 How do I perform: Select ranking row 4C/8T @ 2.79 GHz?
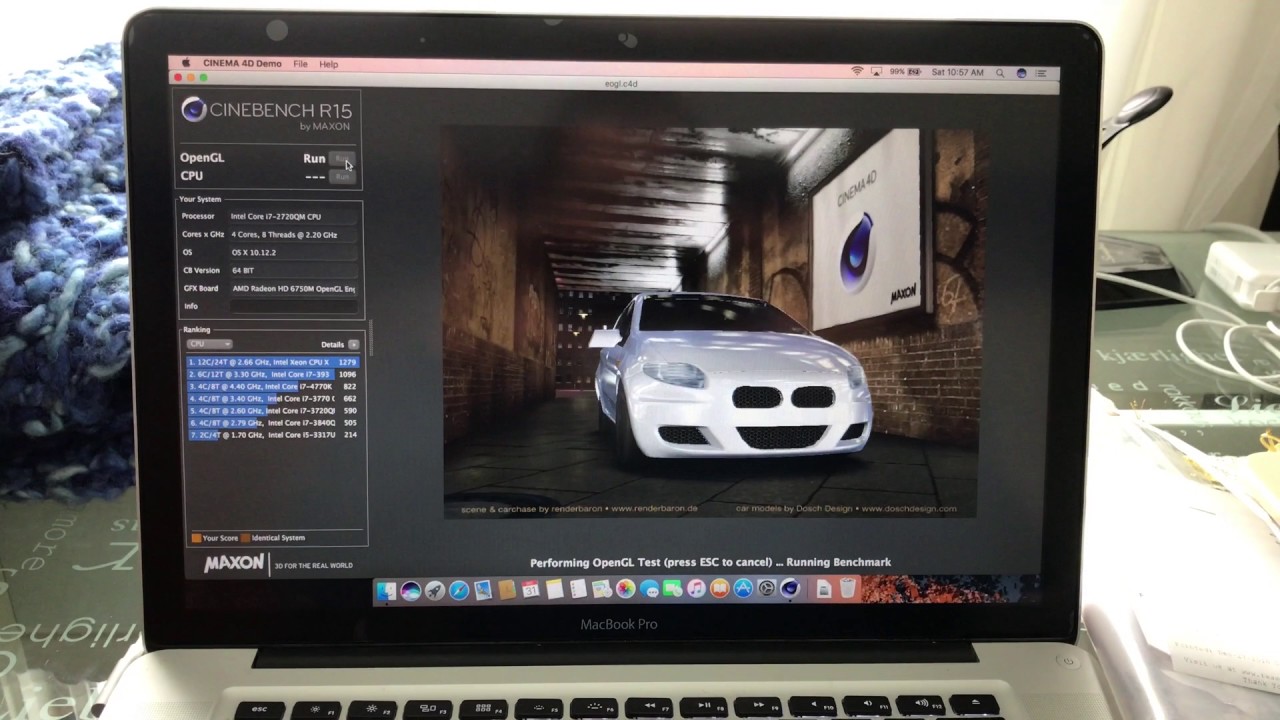tap(272, 423)
